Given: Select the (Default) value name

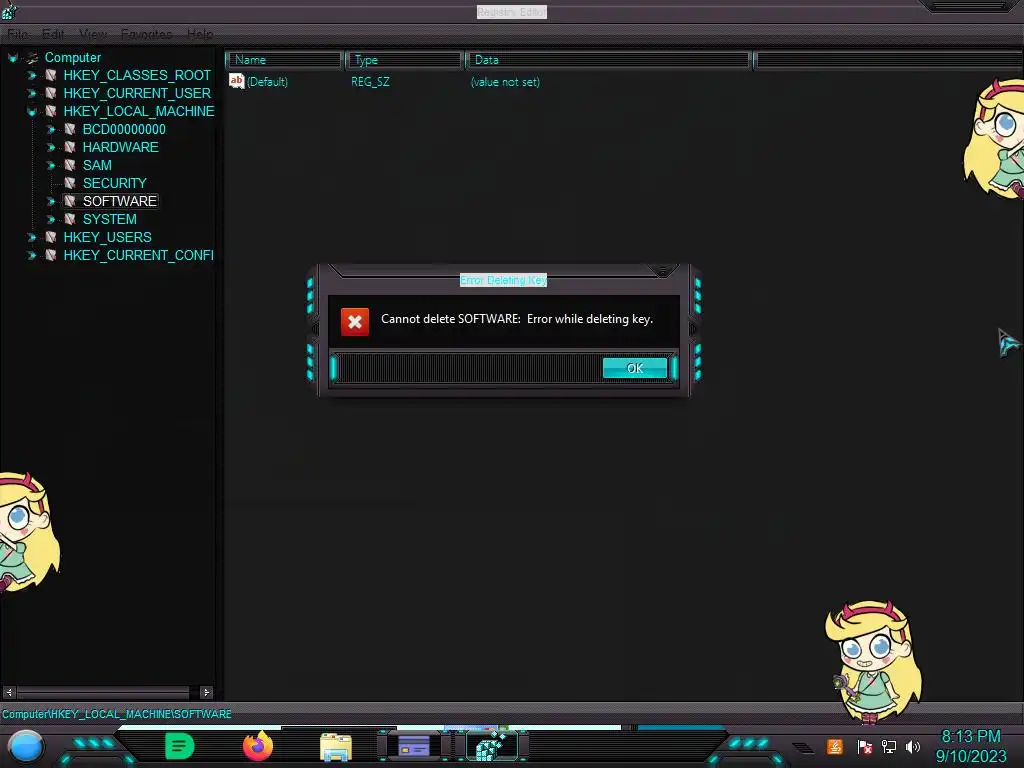Looking at the screenshot, I should (267, 82).
